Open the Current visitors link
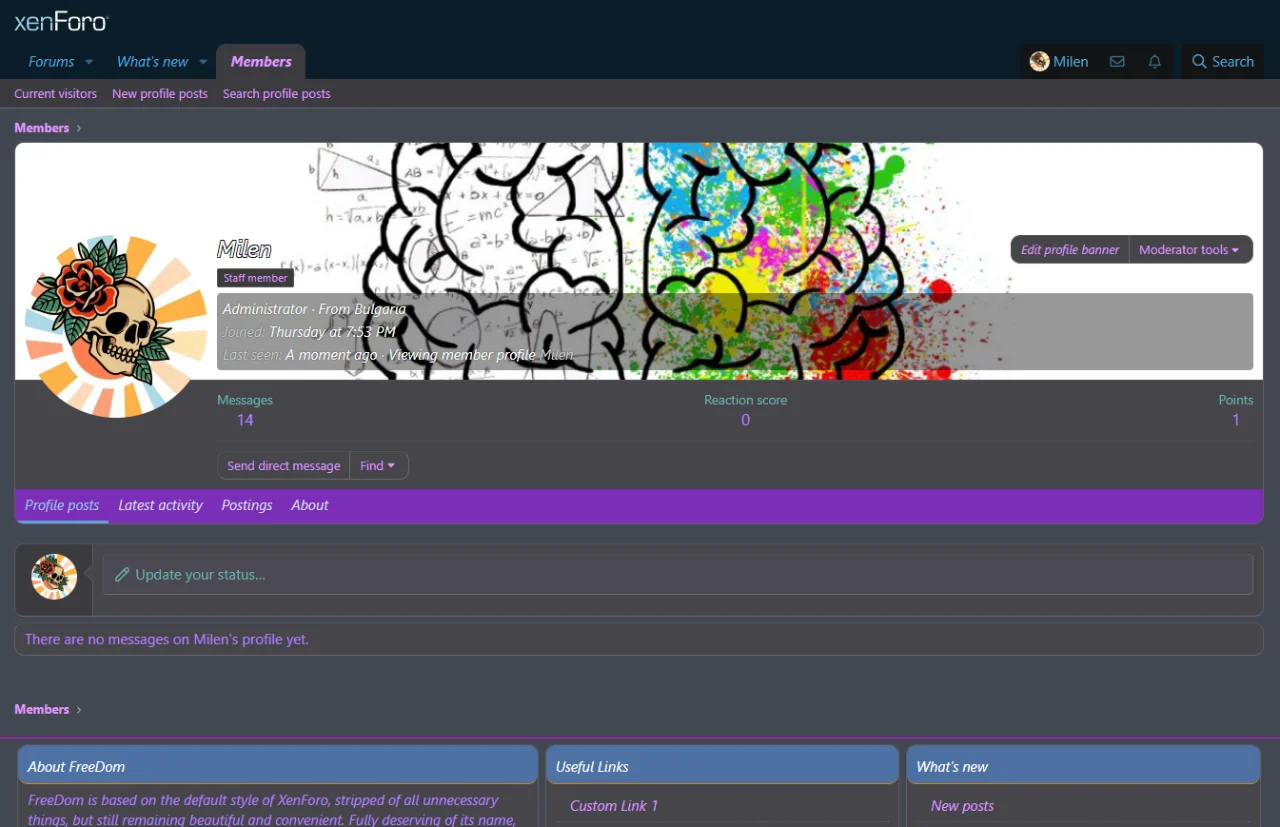The height and width of the screenshot is (827, 1280). click(55, 94)
